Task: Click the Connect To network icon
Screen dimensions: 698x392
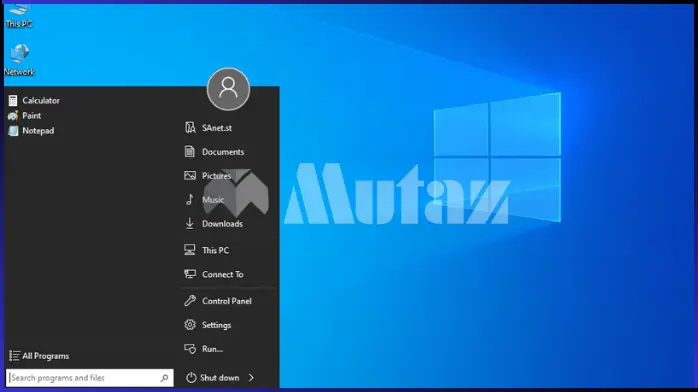Action: [x=190, y=274]
